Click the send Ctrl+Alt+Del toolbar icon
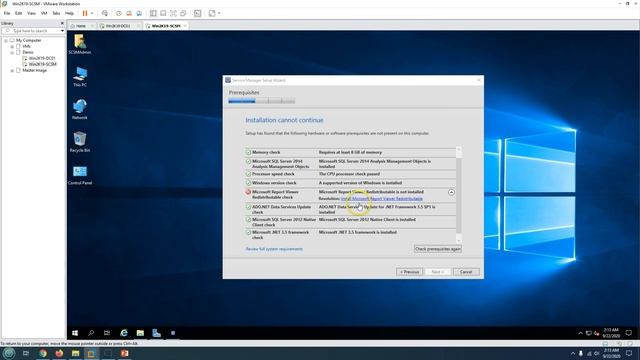This screenshot has width=640, height=360. [105, 13]
